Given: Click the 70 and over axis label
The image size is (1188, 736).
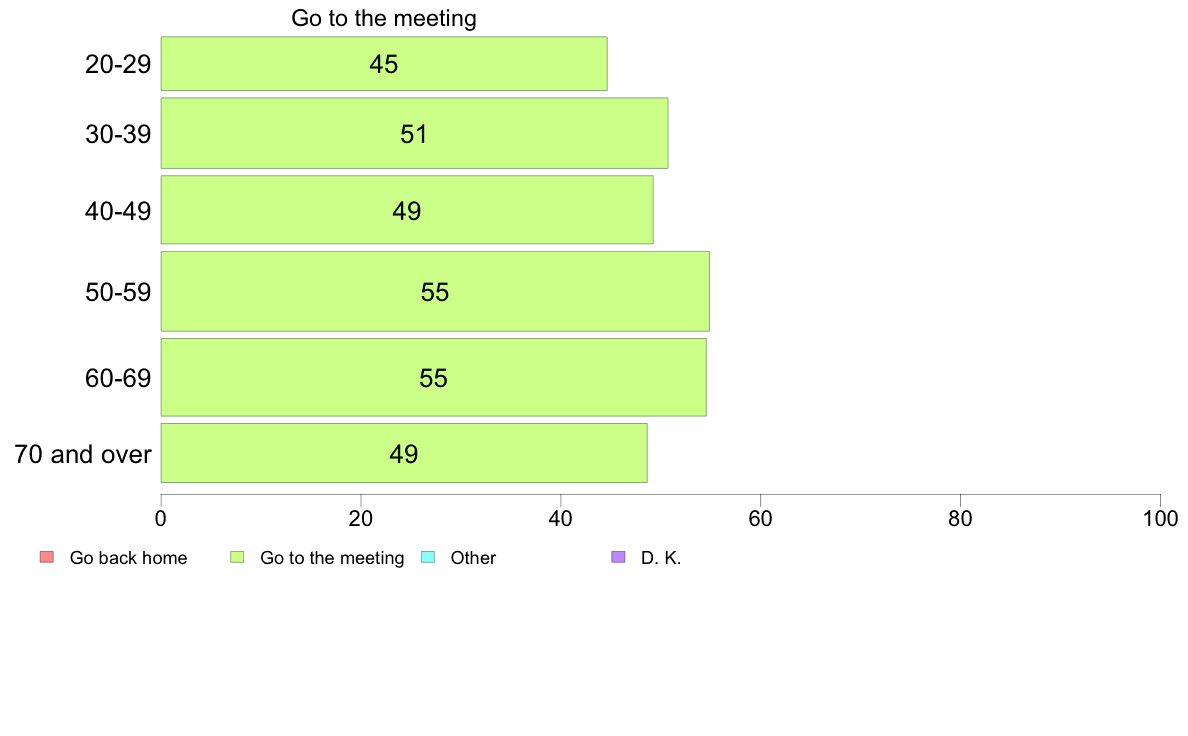Looking at the screenshot, I should (x=83, y=454).
